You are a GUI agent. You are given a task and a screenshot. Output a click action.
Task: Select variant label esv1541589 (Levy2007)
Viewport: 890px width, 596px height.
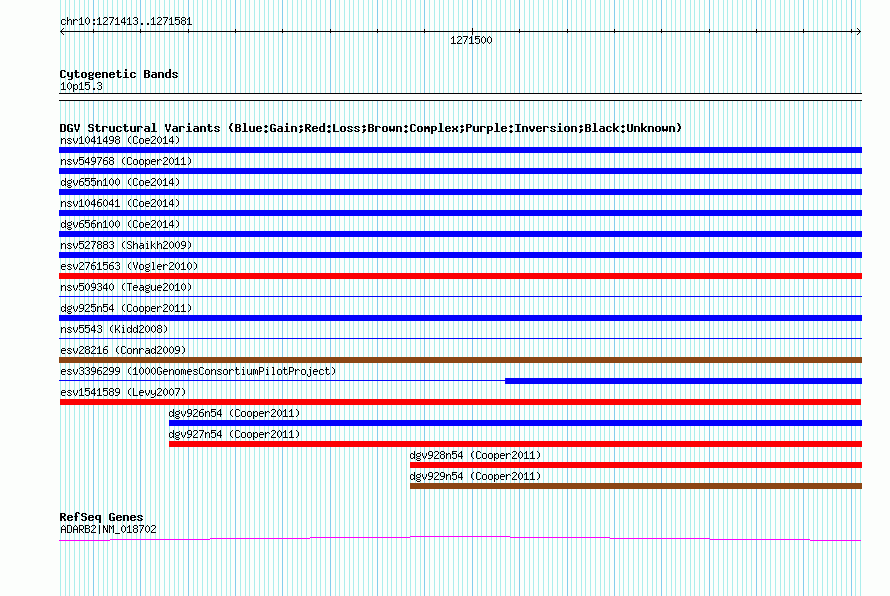pos(123,392)
